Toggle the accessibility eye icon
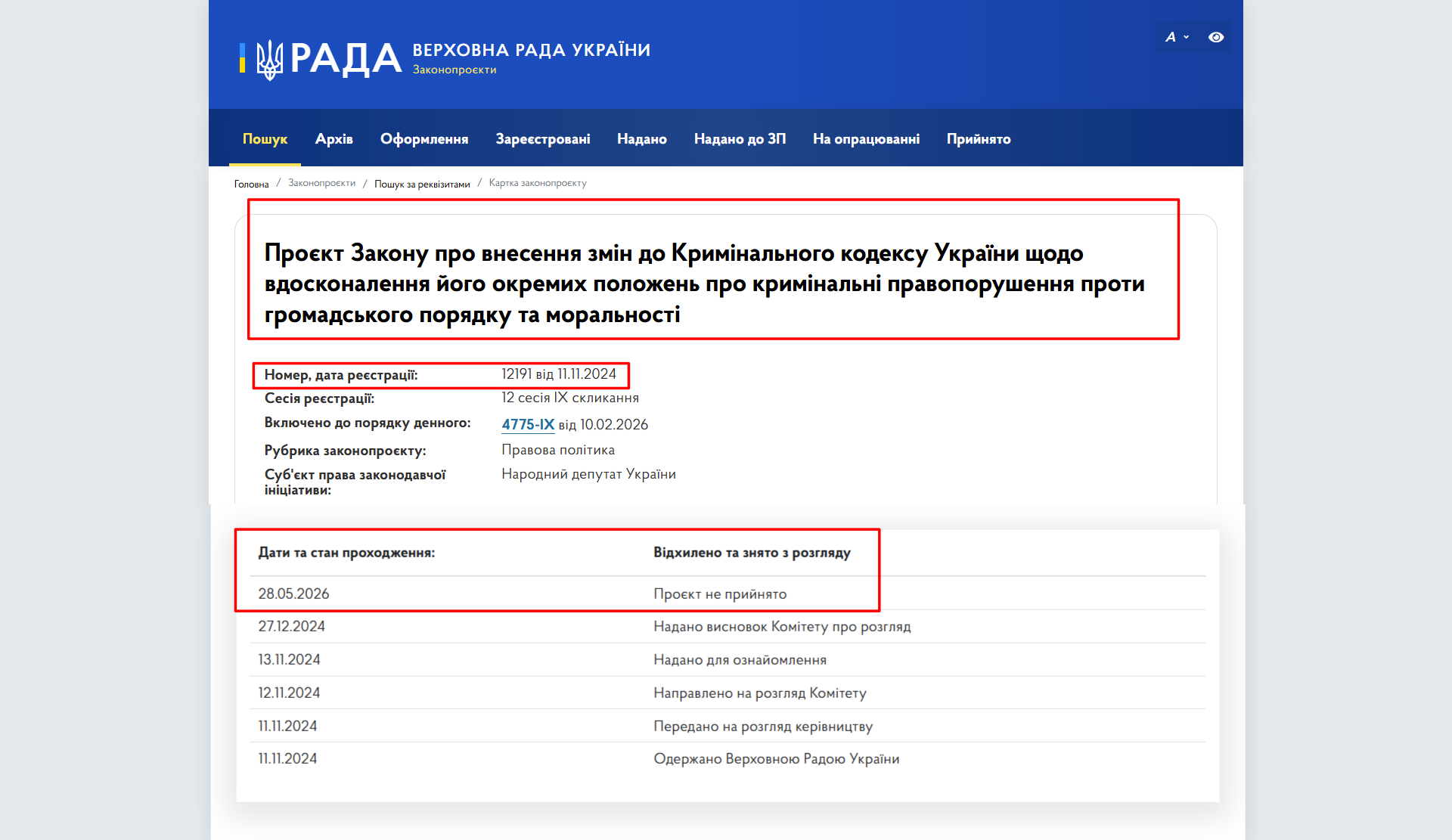This screenshot has height=840, width=1452. point(1216,37)
